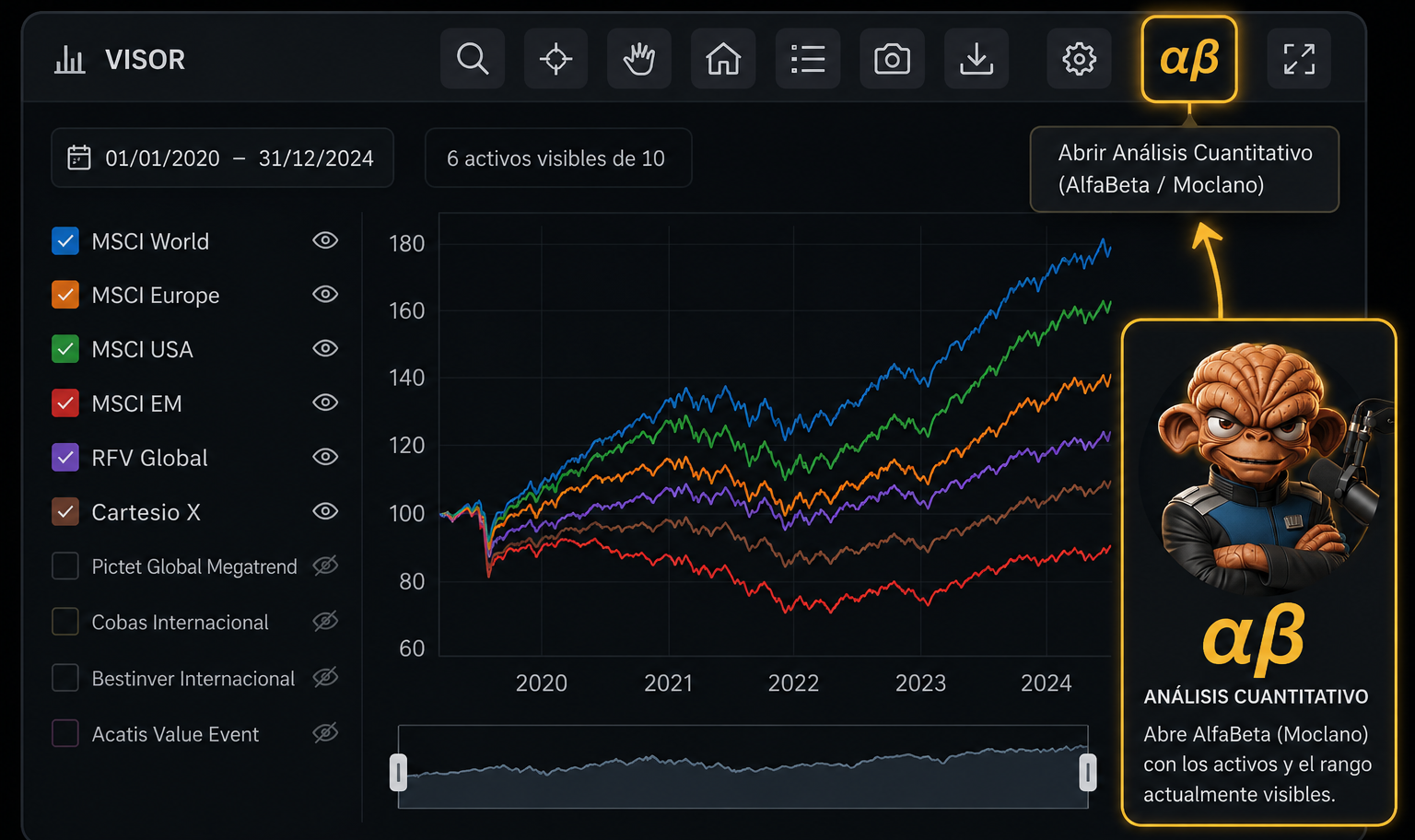The width and height of the screenshot is (1415, 840).
Task: Enable the Cobas Internacional checkbox
Action: coord(65,622)
